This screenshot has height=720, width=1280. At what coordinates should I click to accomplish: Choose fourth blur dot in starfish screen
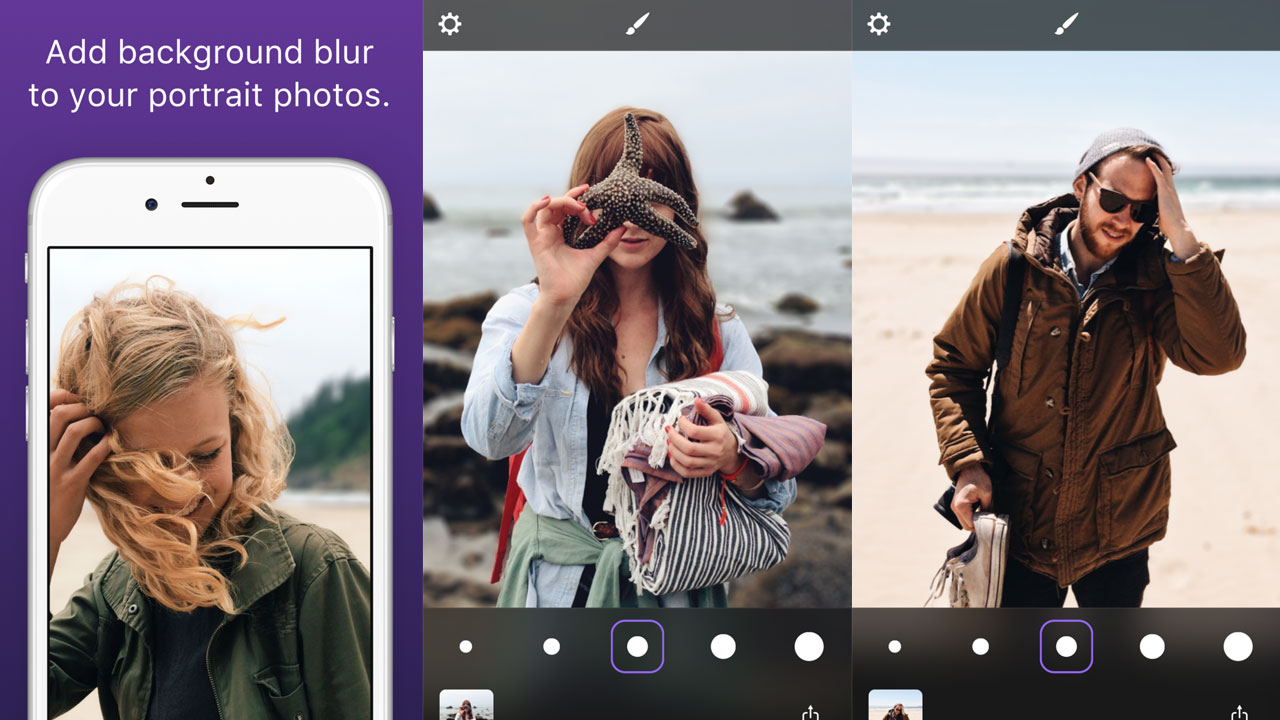coord(723,647)
